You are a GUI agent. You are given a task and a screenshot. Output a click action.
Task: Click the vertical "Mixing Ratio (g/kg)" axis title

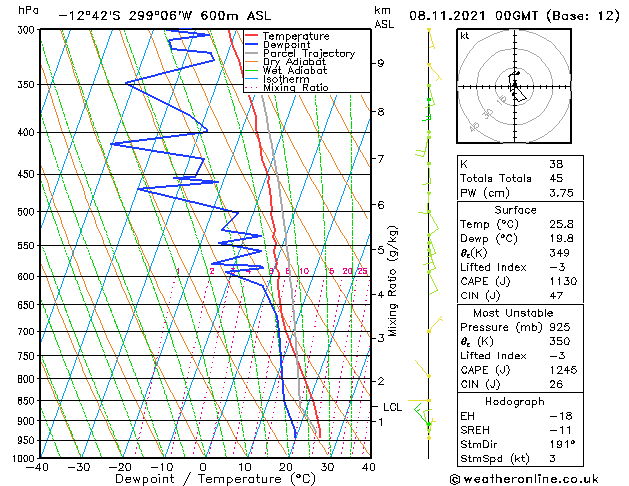point(392,281)
